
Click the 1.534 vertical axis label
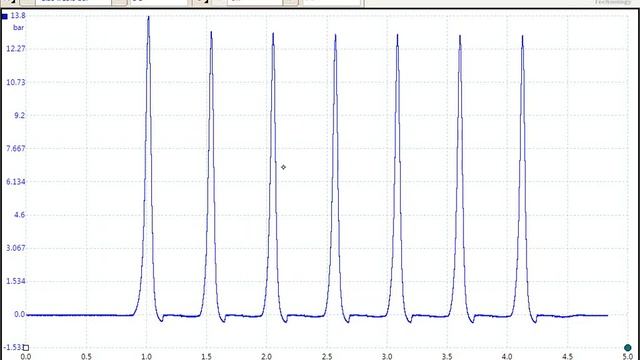(x=16, y=281)
